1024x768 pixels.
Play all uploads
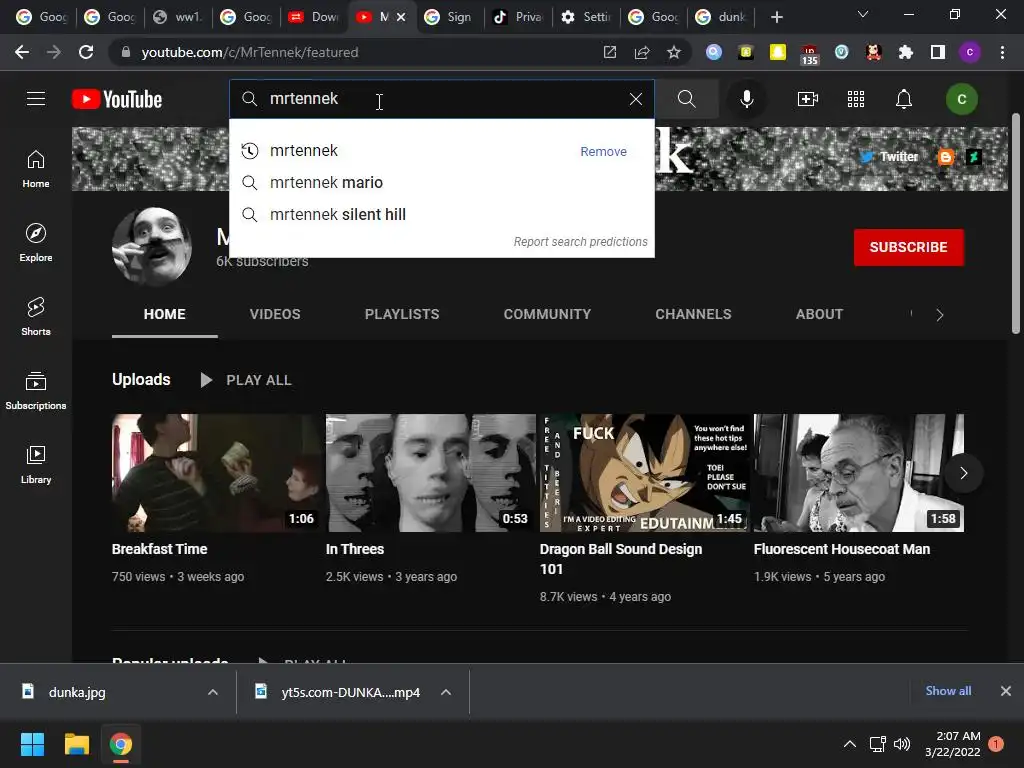point(246,380)
